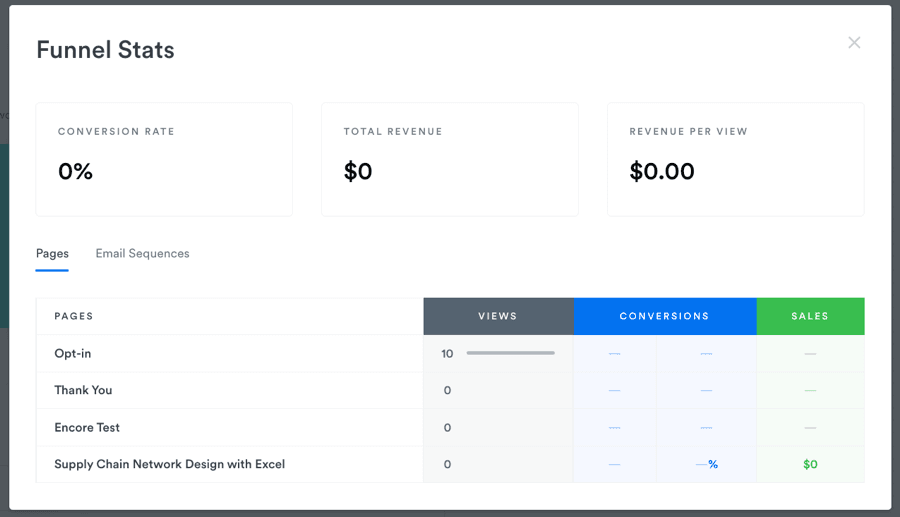This screenshot has height=517, width=900.
Task: Switch to the Pages tab
Action: tap(52, 254)
